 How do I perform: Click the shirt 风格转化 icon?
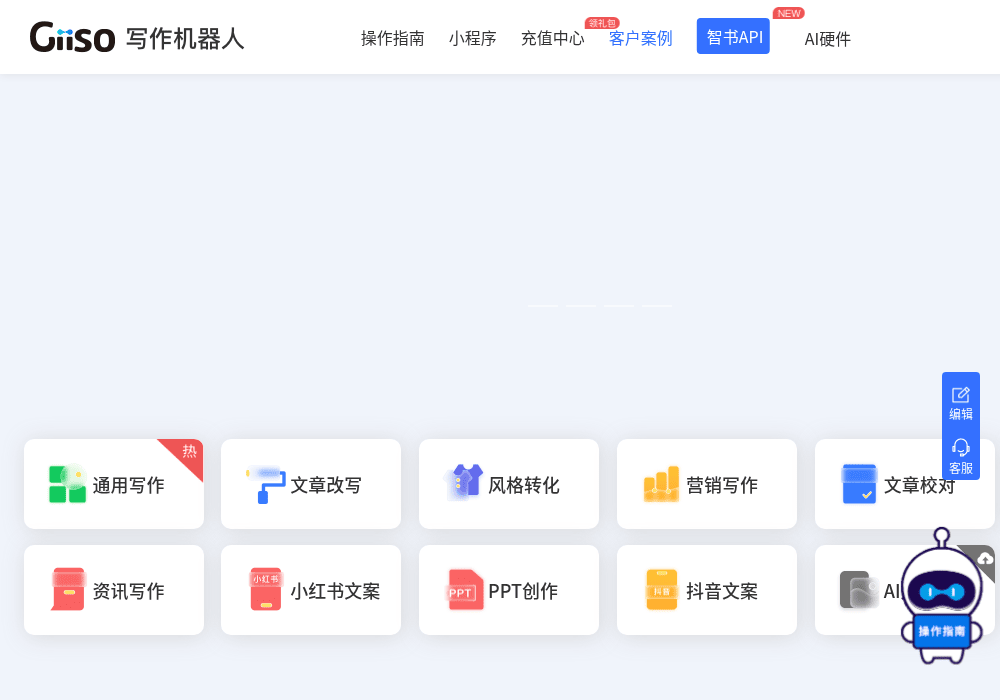463,482
